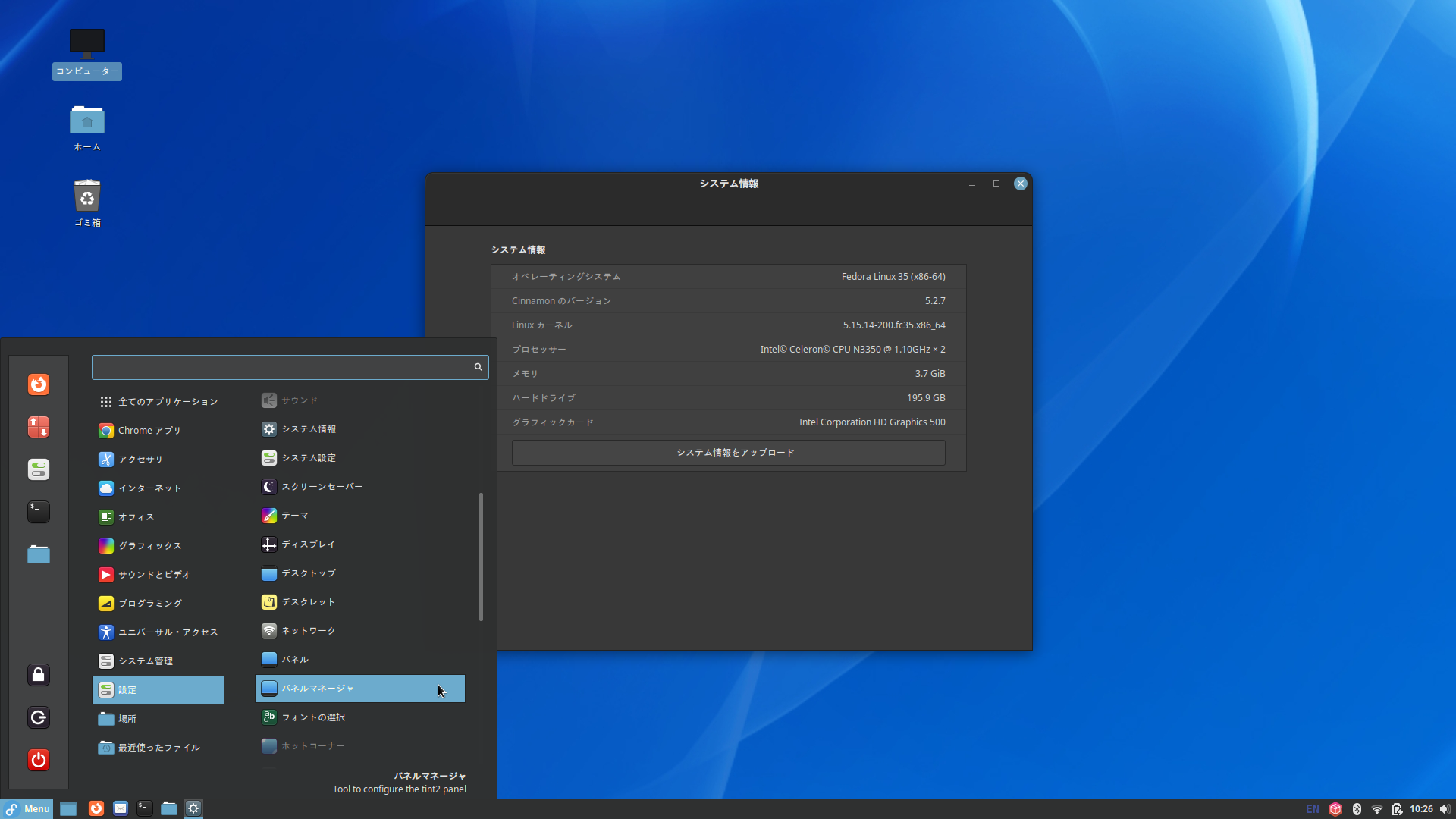The width and height of the screenshot is (1456, 819).
Task: Open volume icon in system tray
Action: (1445, 809)
